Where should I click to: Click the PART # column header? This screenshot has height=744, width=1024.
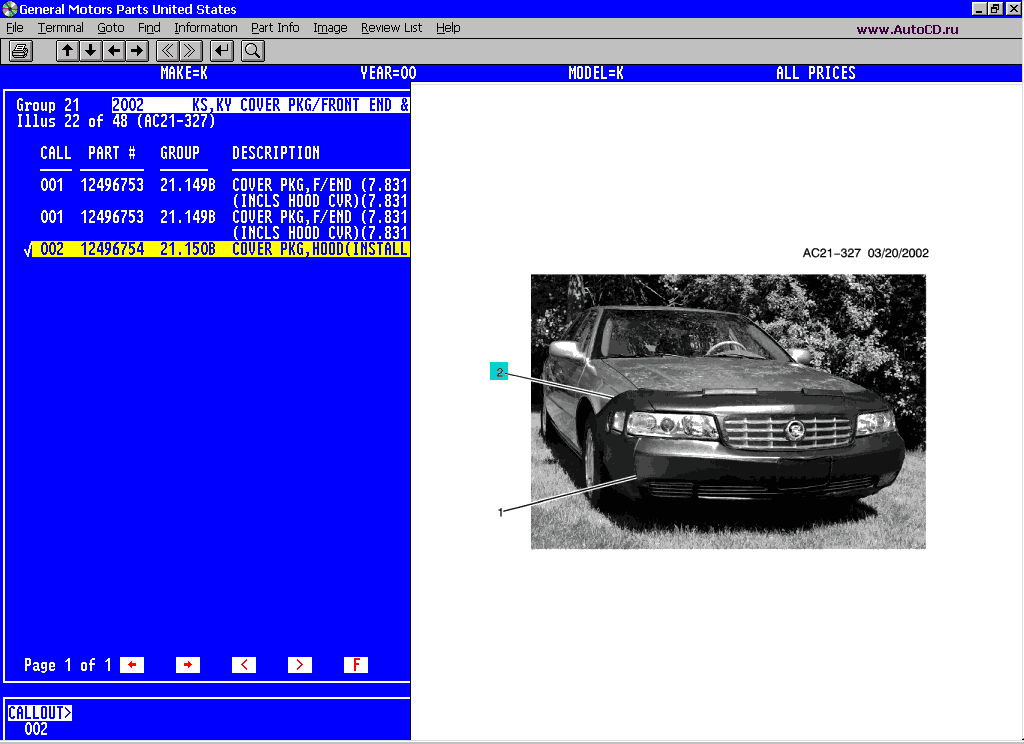tap(112, 153)
